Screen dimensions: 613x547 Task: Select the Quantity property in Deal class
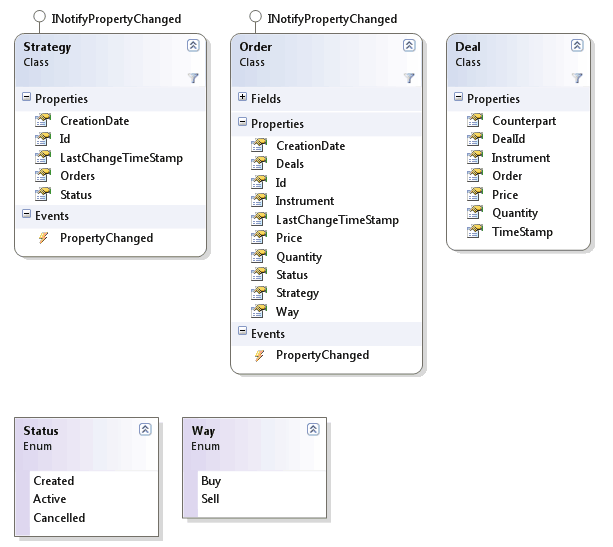click(515, 213)
